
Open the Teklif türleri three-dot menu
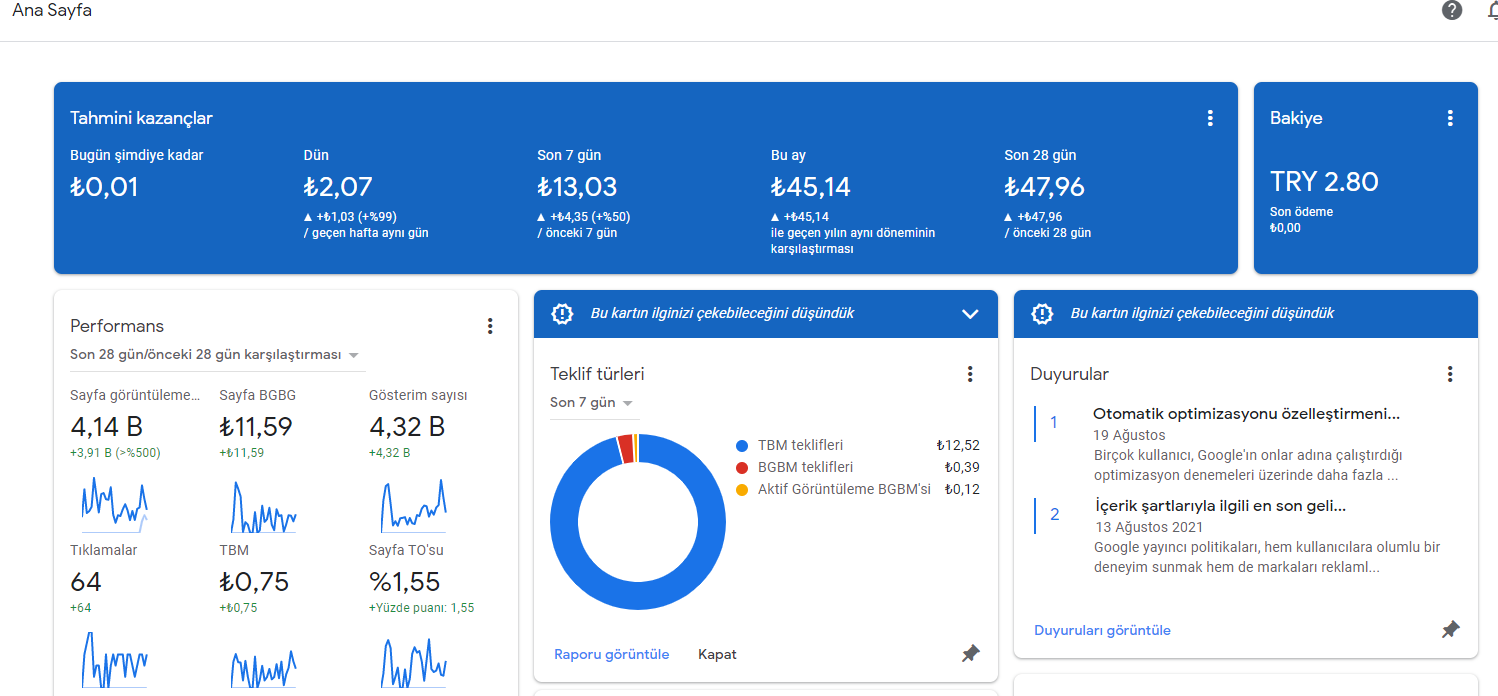coord(970,374)
